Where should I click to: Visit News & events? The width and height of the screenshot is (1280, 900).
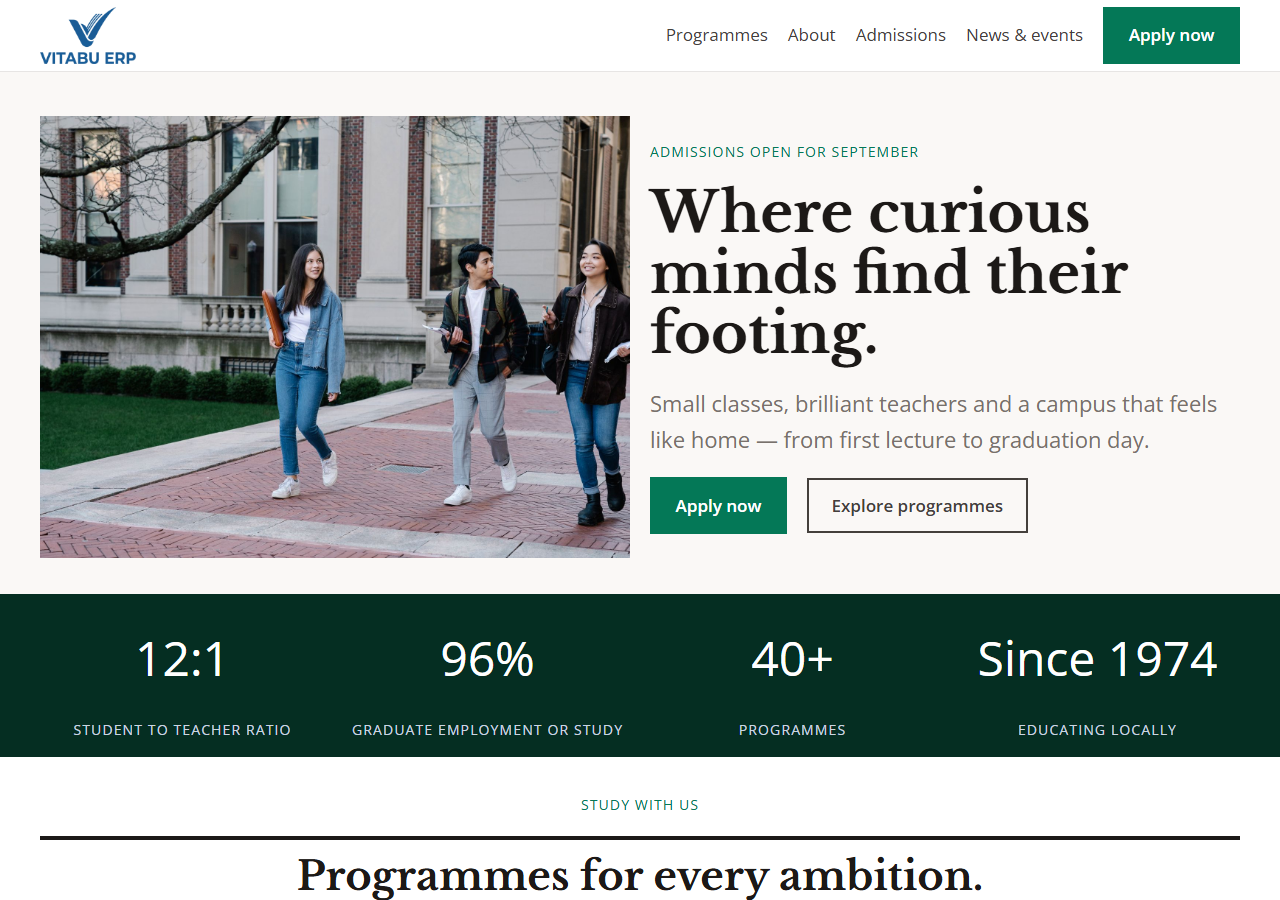pyautogui.click(x=1024, y=35)
